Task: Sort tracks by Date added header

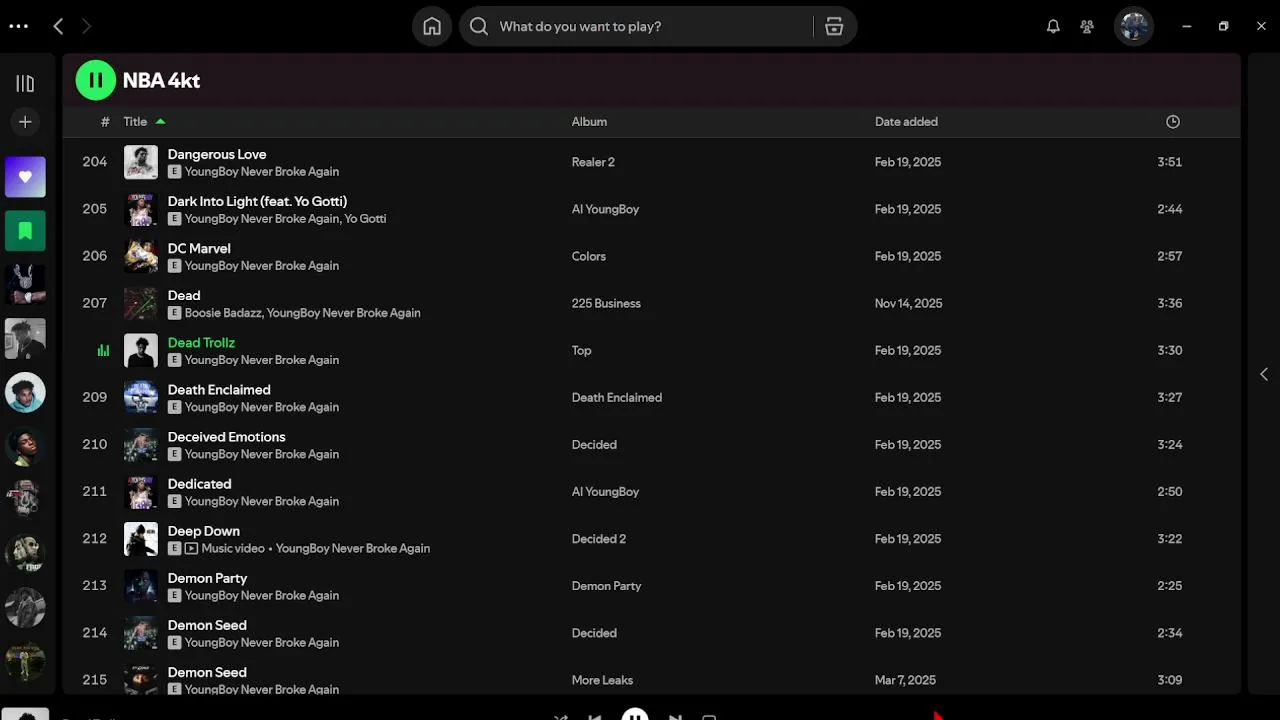Action: pos(906,122)
